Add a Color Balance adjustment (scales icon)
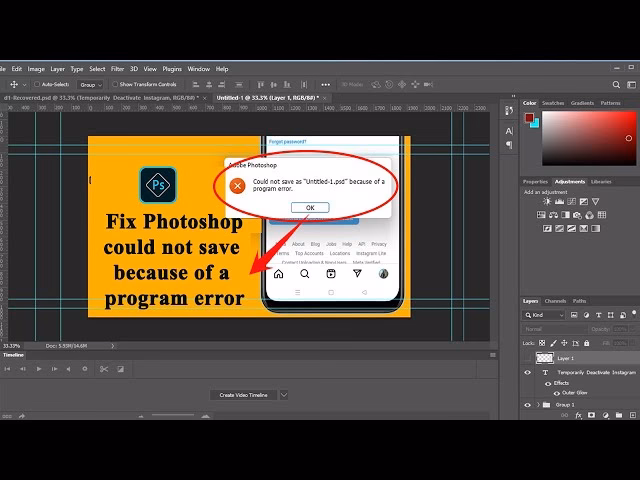 553,215
